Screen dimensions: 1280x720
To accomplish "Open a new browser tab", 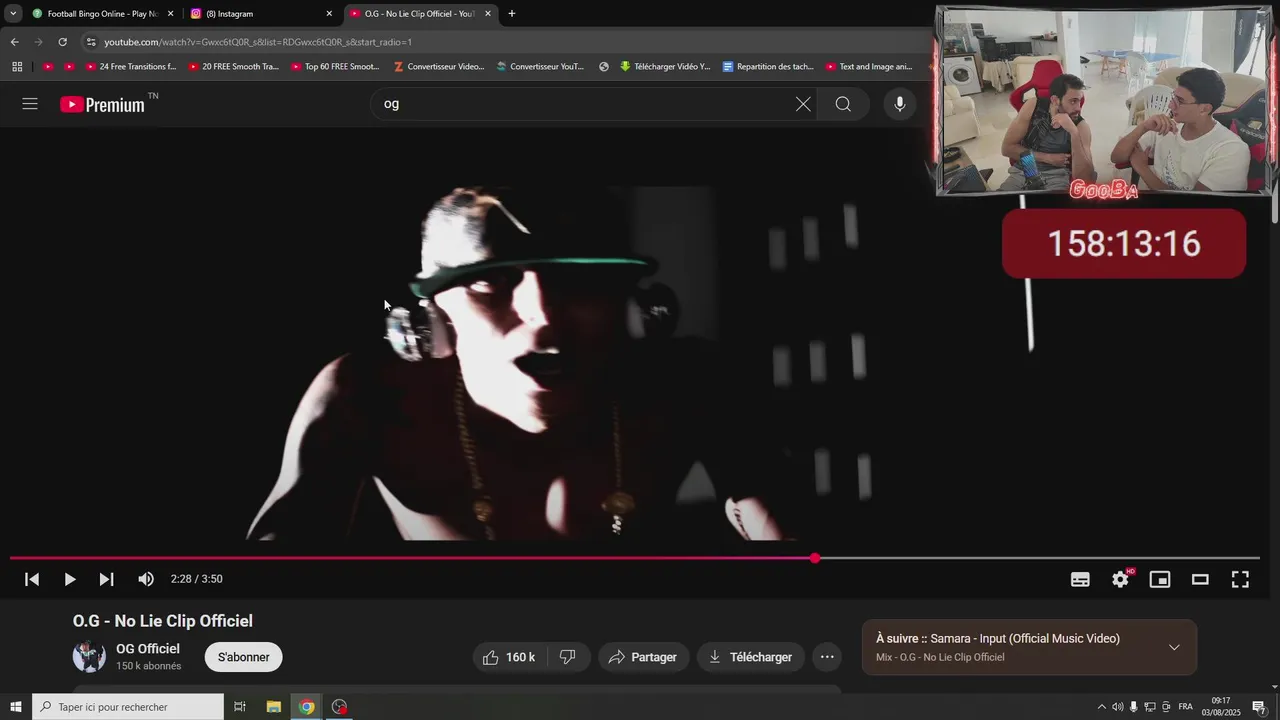I will tap(512, 14).
